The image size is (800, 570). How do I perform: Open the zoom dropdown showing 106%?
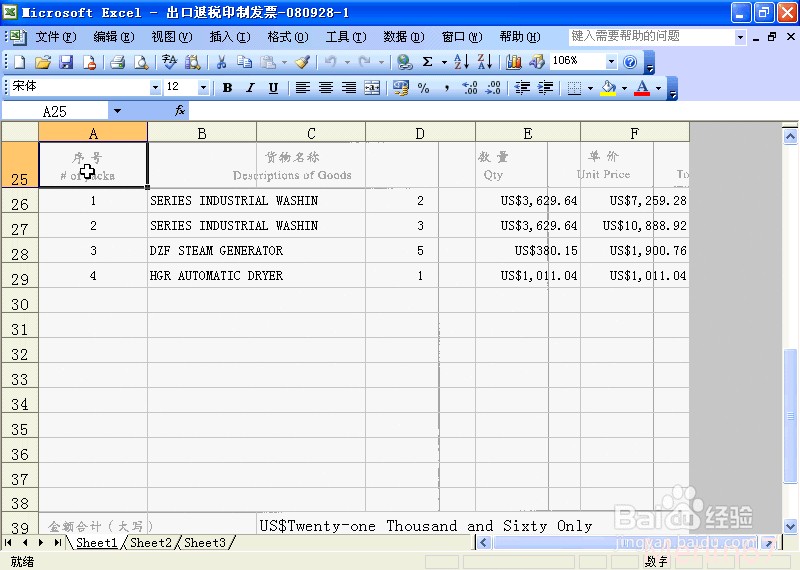point(611,62)
